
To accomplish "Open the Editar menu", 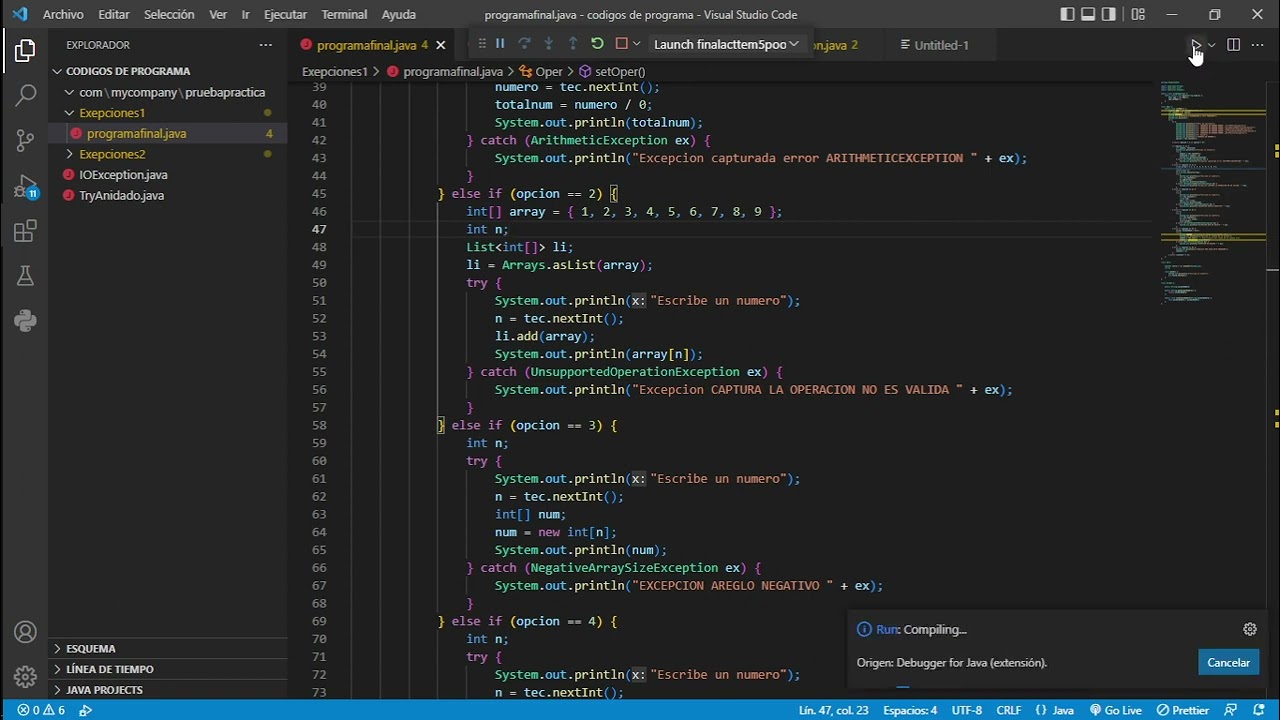I will (x=114, y=14).
